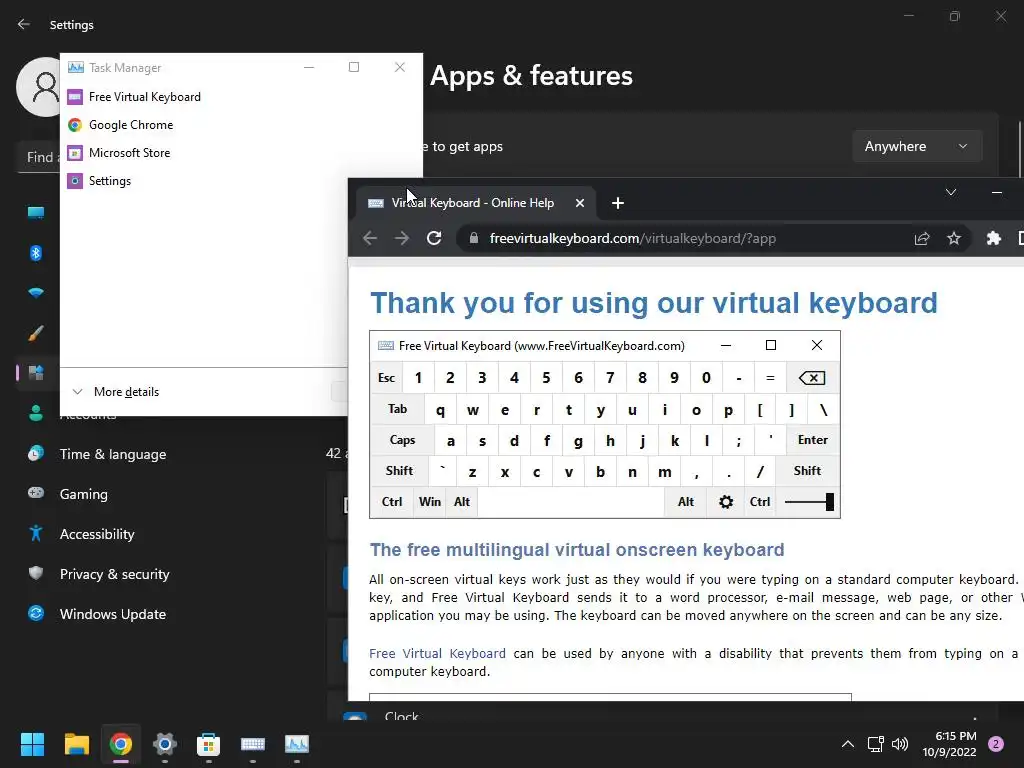Click the network tray icon
1024x768 pixels.
(x=875, y=744)
